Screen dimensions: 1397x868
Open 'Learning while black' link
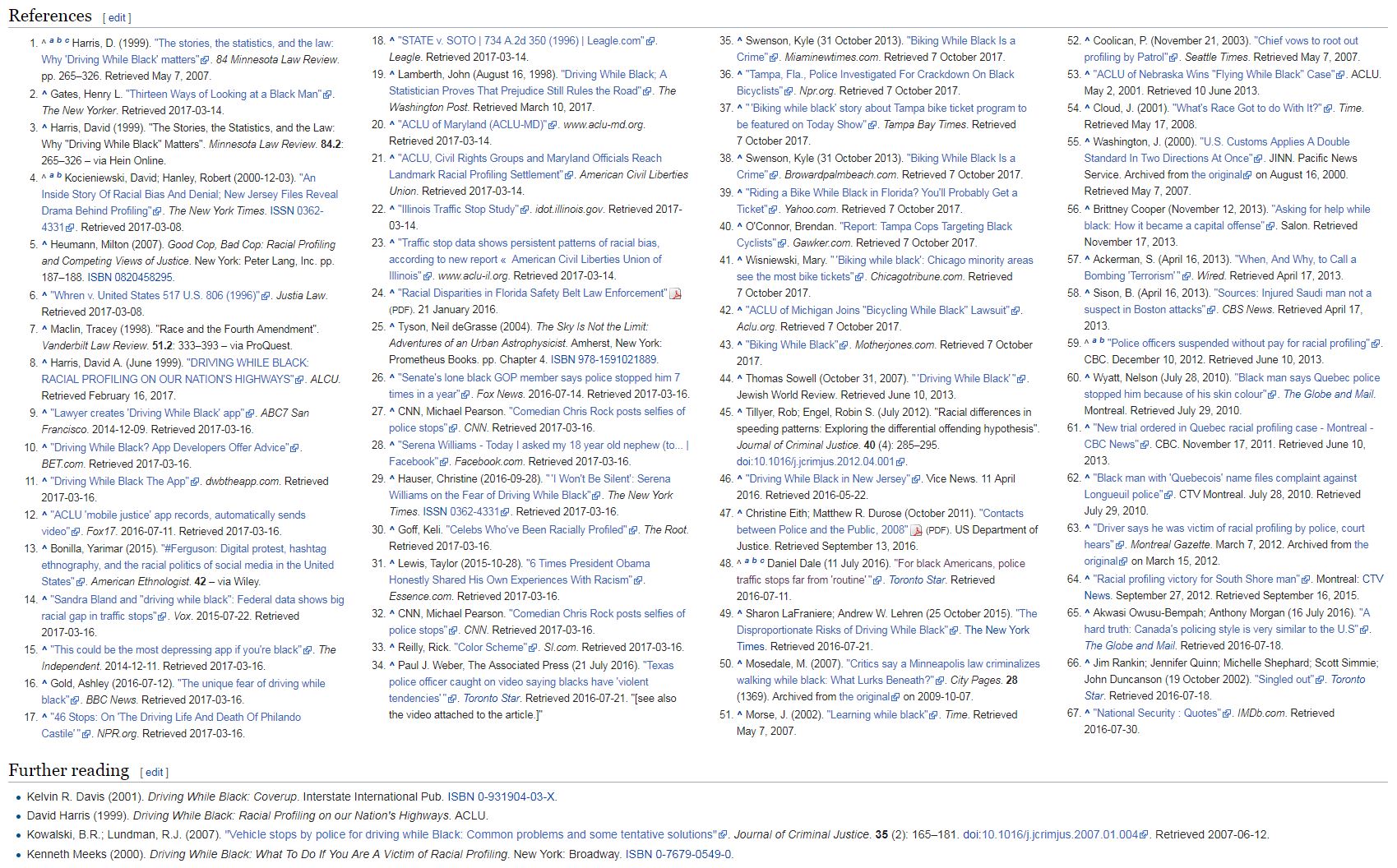(x=877, y=715)
